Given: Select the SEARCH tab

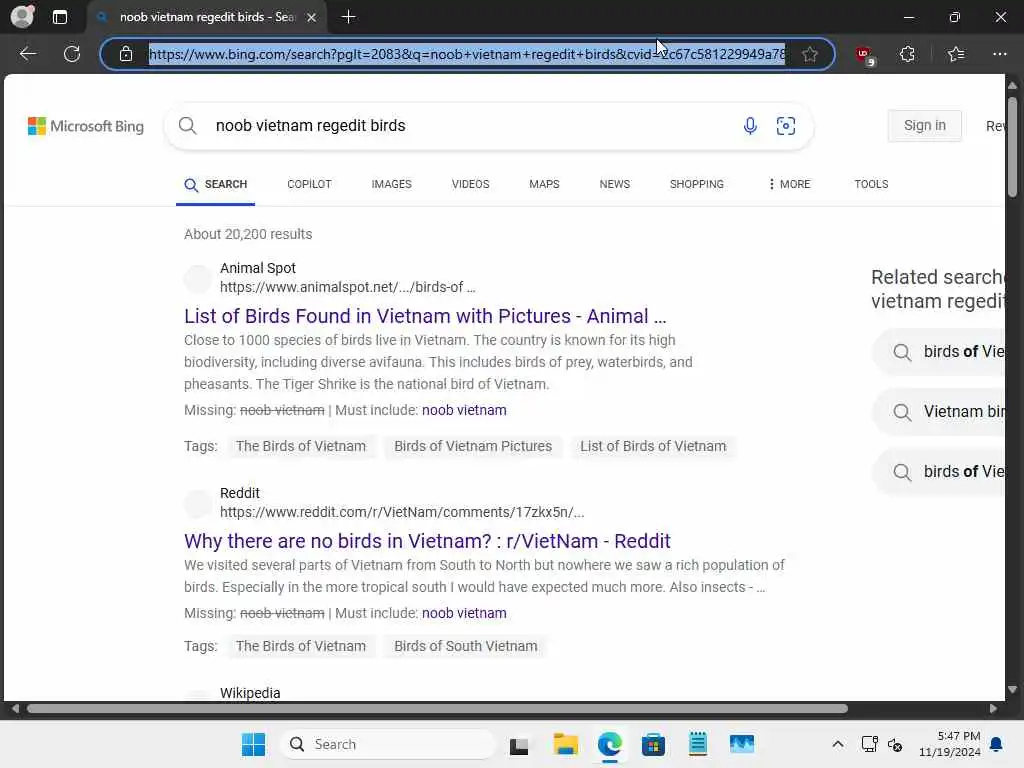Looking at the screenshot, I should (216, 184).
